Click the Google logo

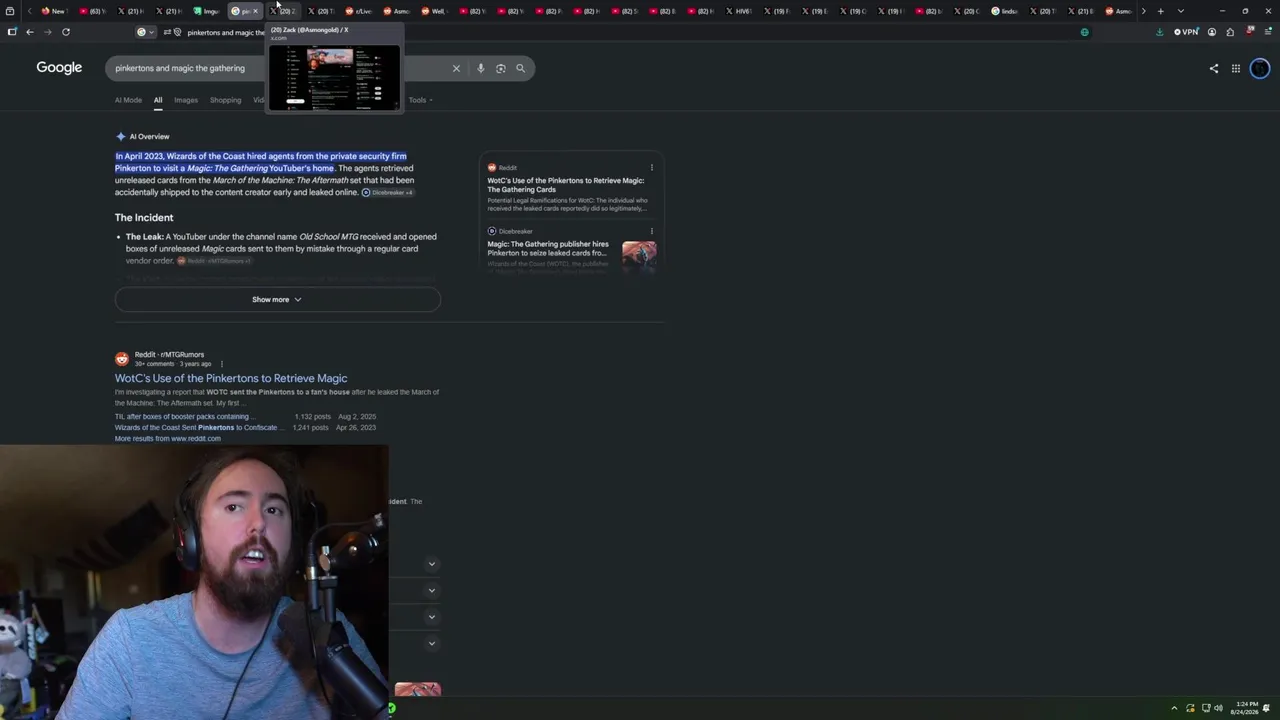(x=59, y=68)
